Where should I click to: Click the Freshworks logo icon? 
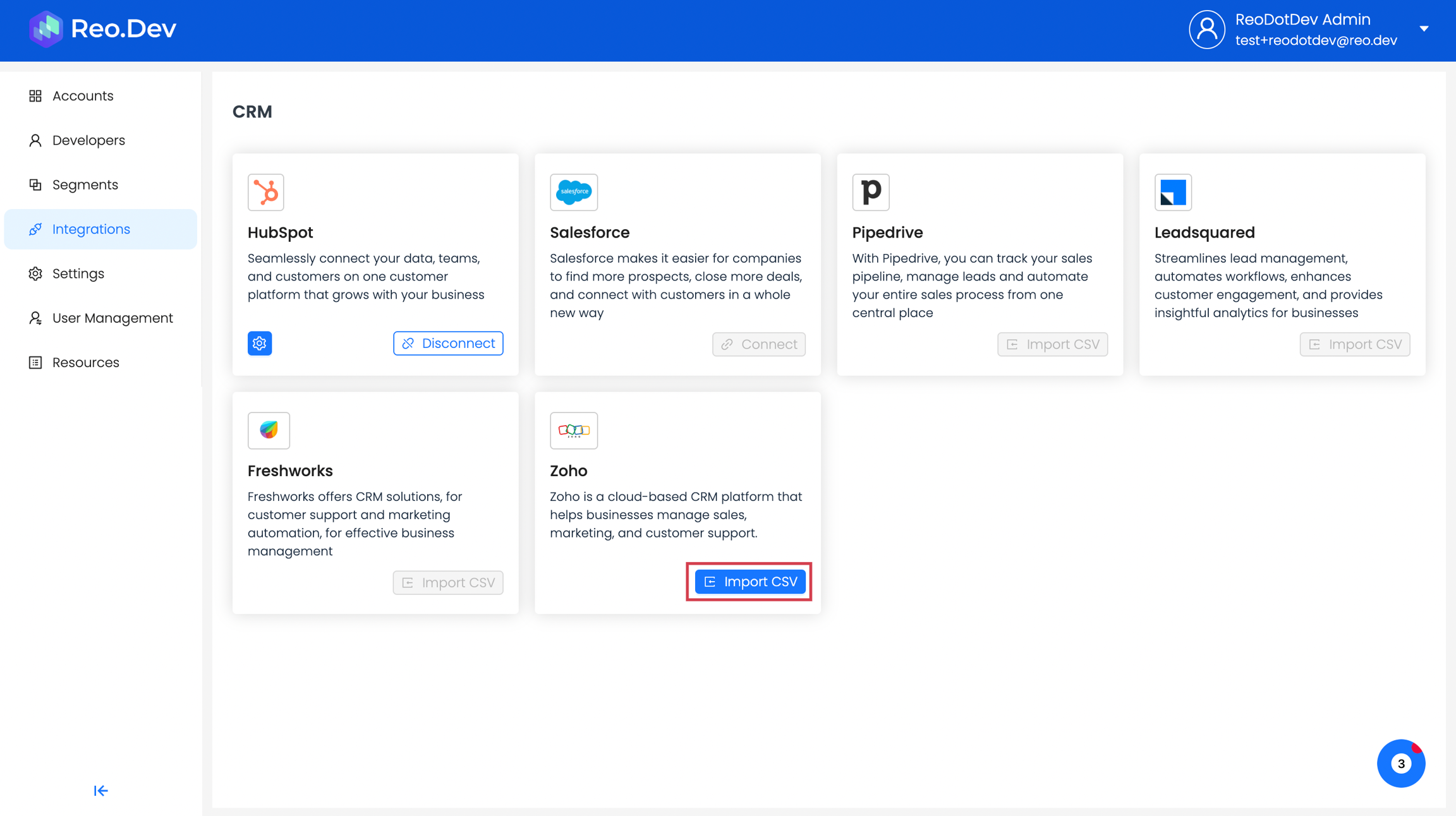click(269, 430)
